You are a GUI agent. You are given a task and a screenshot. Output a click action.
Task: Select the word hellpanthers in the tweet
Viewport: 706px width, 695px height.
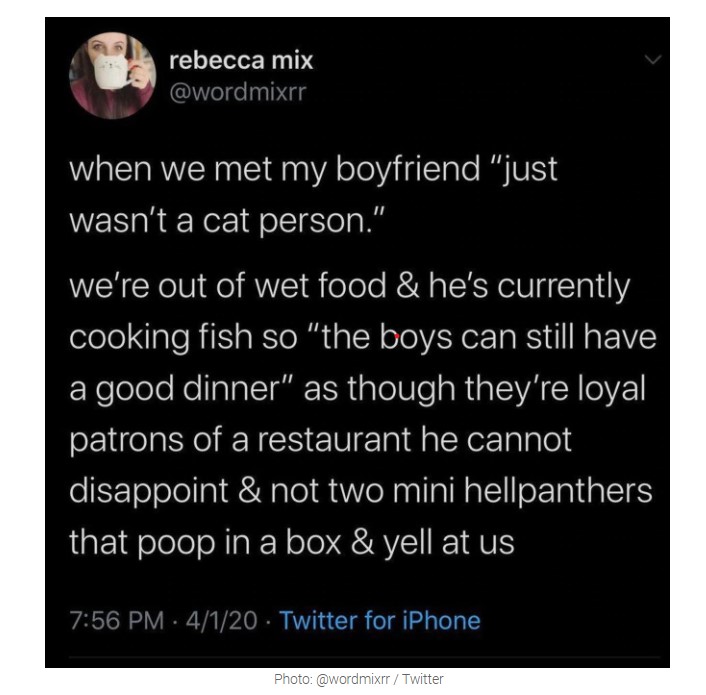[558, 491]
